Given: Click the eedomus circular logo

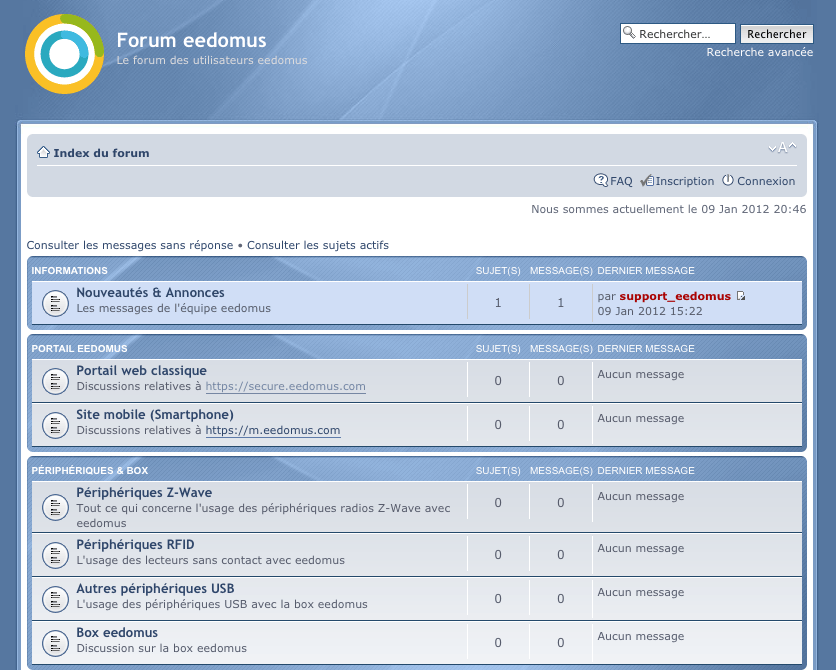Looking at the screenshot, I should pyautogui.click(x=65, y=54).
